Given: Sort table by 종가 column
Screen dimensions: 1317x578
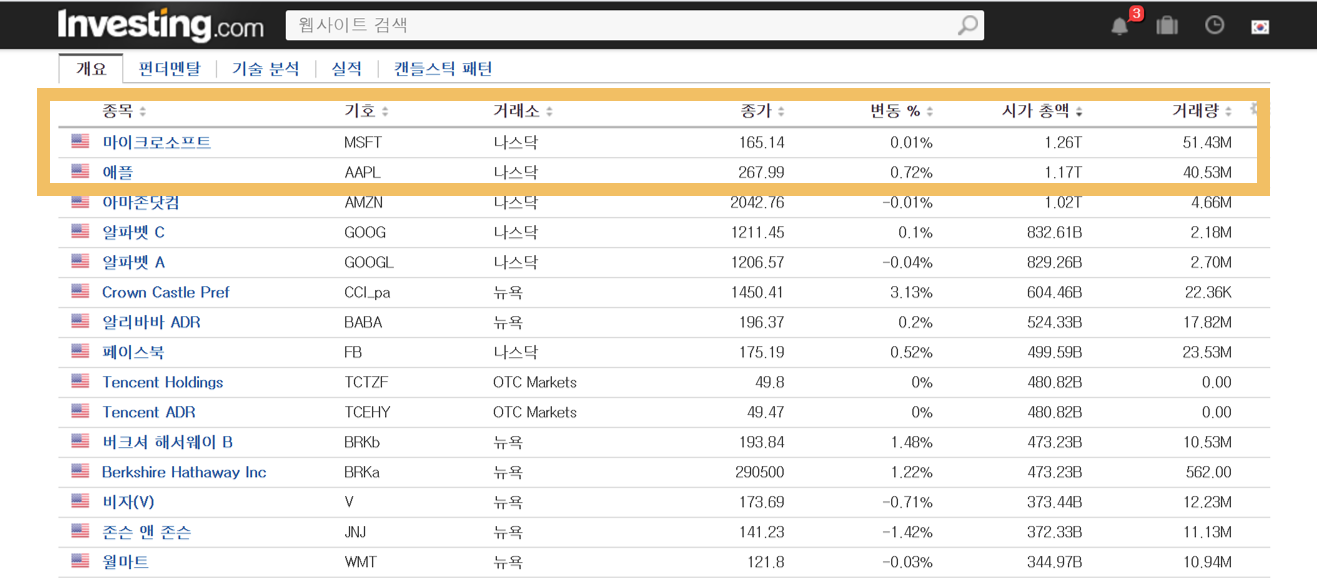Looking at the screenshot, I should pos(763,111).
